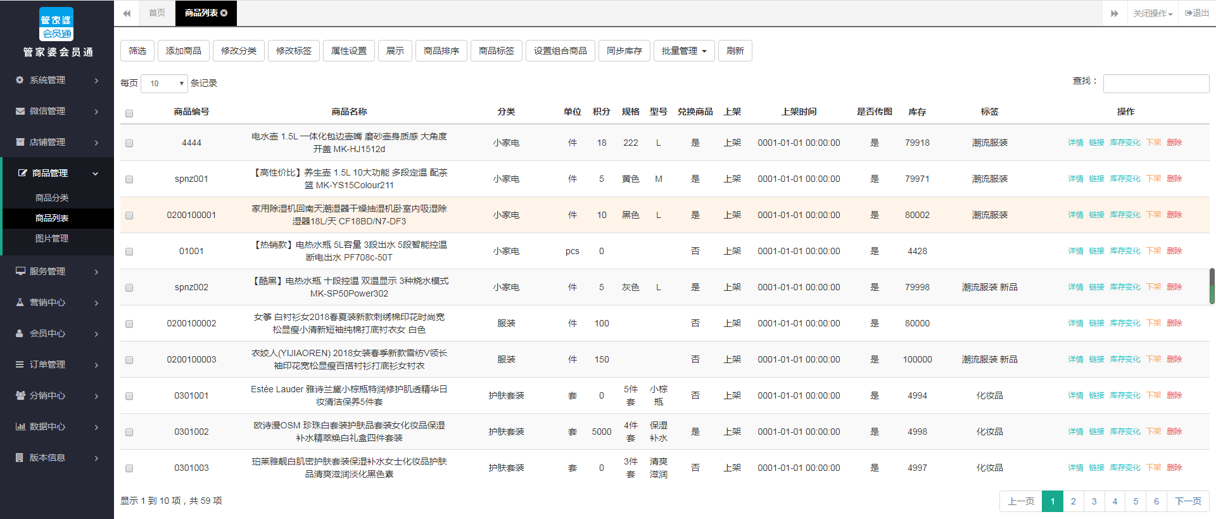
Task: Open 商品列表 in the sidebar
Action: 52,218
